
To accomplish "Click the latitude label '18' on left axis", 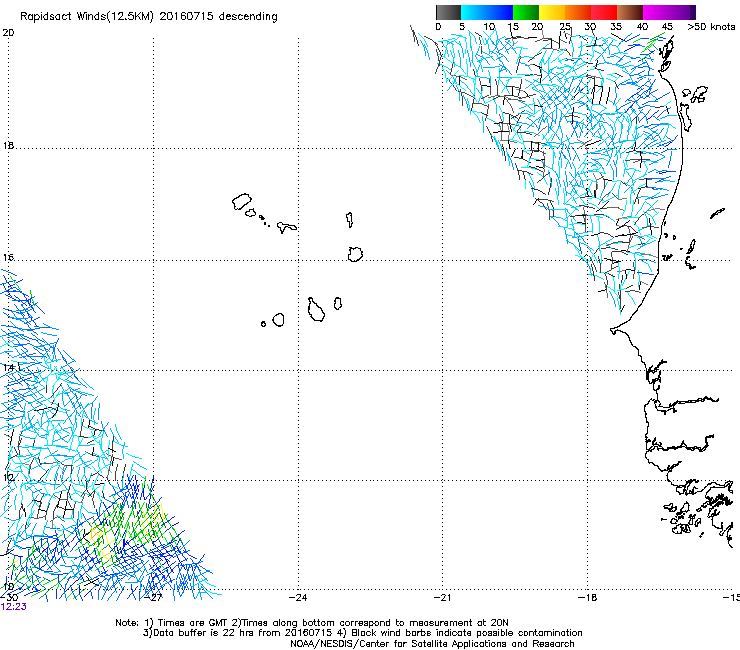I will 8,145.
